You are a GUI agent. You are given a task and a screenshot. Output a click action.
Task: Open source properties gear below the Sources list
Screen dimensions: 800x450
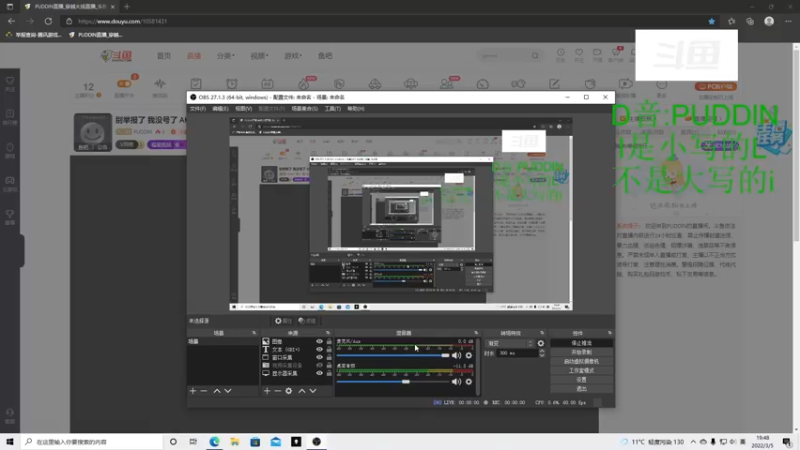pos(289,391)
